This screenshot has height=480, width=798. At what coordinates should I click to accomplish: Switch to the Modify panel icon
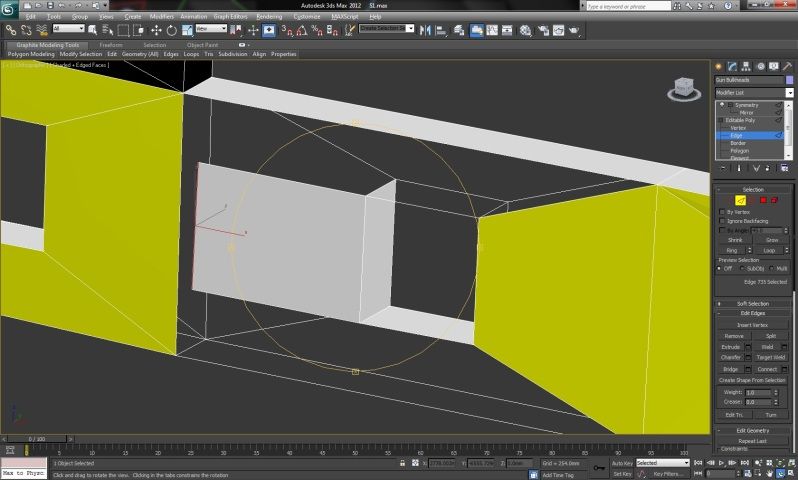coord(732,67)
